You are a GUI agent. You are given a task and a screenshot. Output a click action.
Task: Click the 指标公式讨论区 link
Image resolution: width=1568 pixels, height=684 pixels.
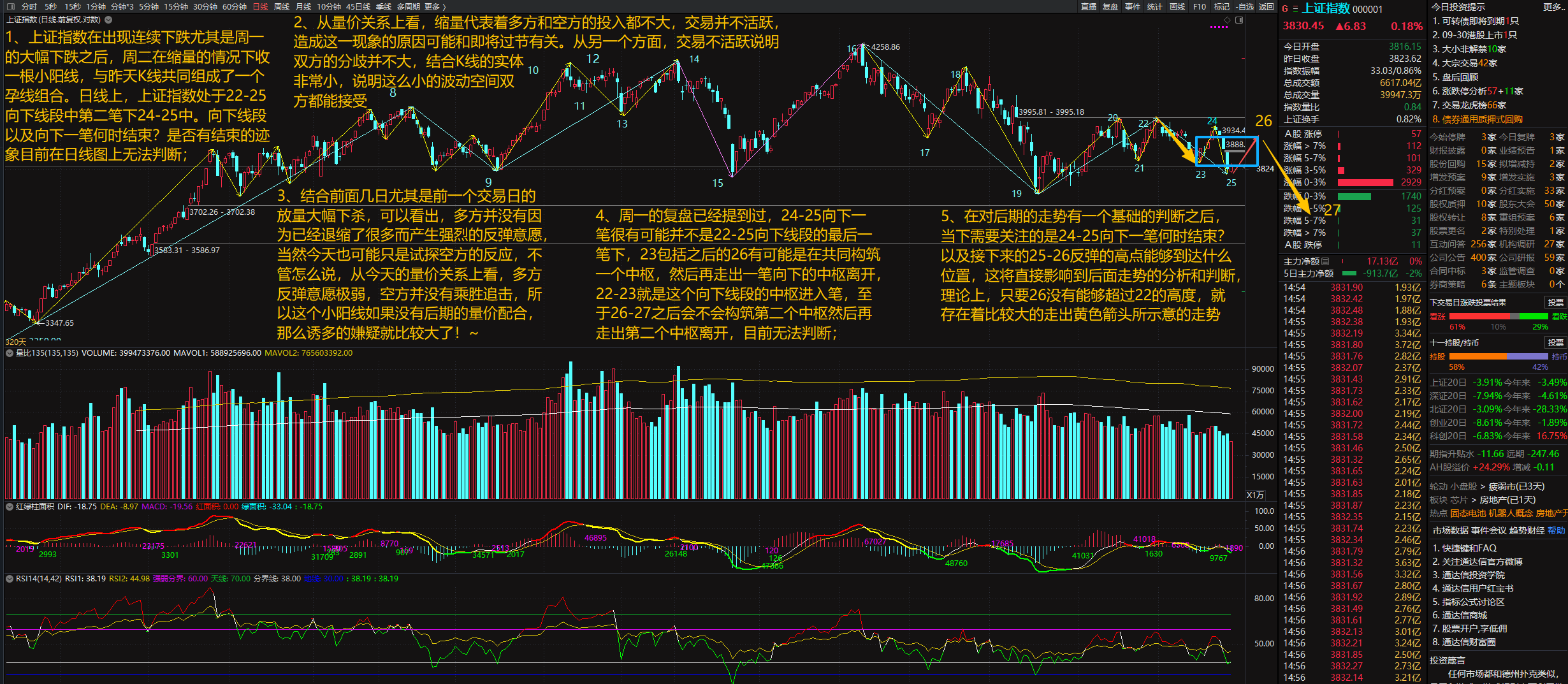pyautogui.click(x=1469, y=602)
